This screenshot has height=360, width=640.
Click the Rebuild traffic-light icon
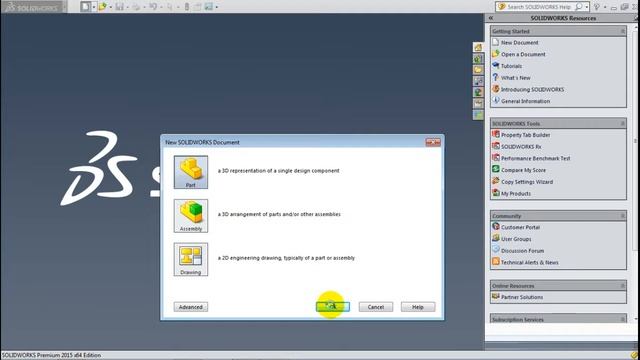coord(187,7)
